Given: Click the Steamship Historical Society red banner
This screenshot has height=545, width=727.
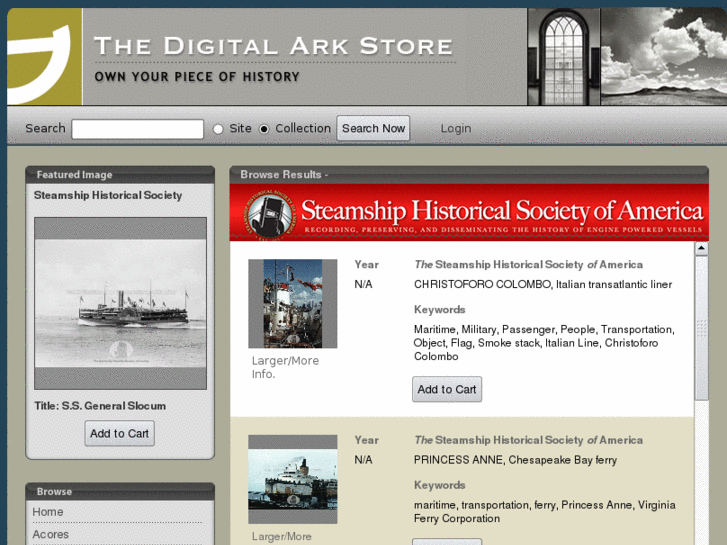Looking at the screenshot, I should (x=469, y=213).
